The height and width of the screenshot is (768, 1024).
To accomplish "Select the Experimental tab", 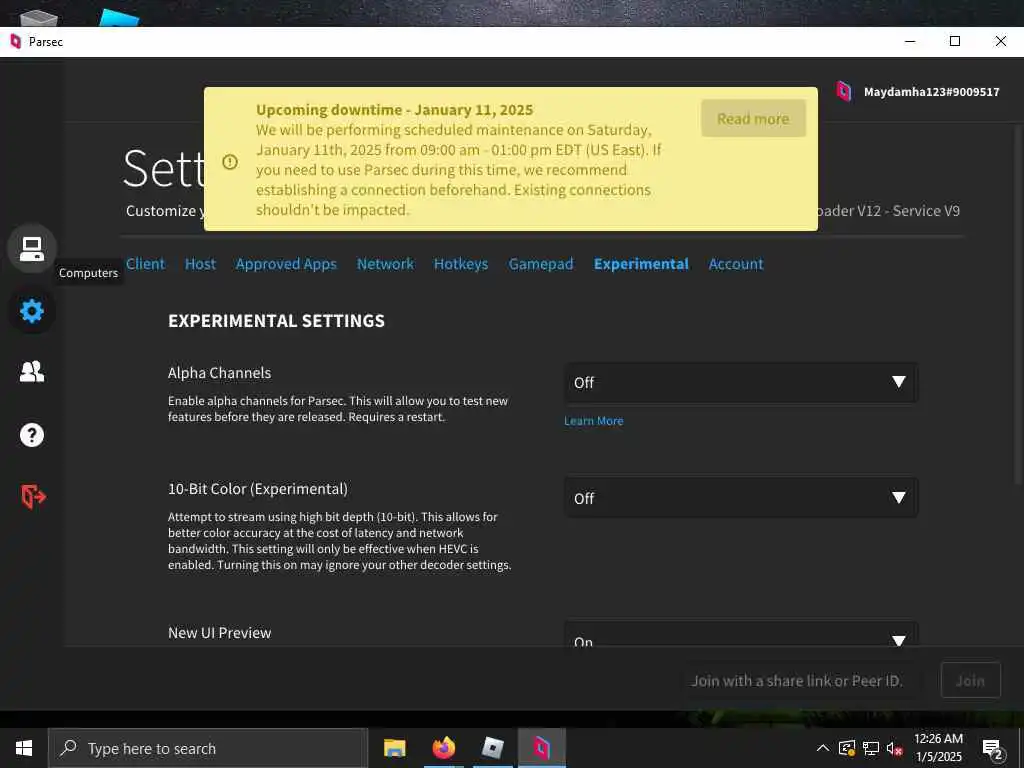I will tap(641, 264).
